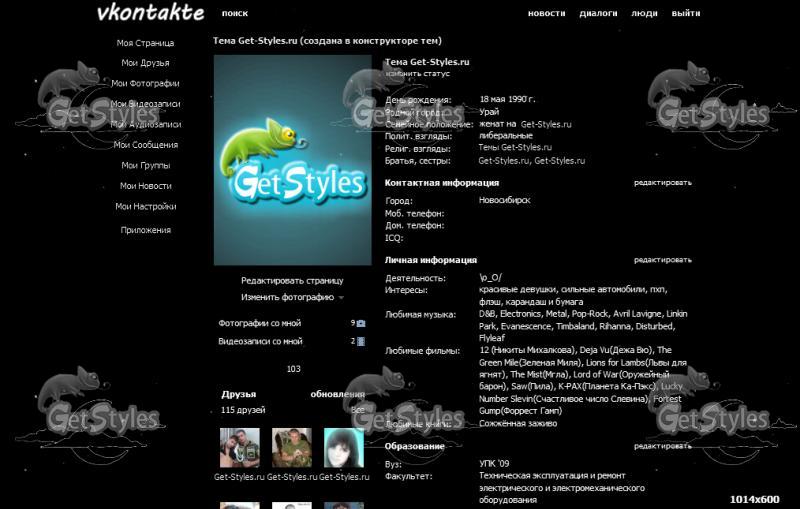Open Моя Страница in sidebar
The image size is (800, 509).
point(145,43)
